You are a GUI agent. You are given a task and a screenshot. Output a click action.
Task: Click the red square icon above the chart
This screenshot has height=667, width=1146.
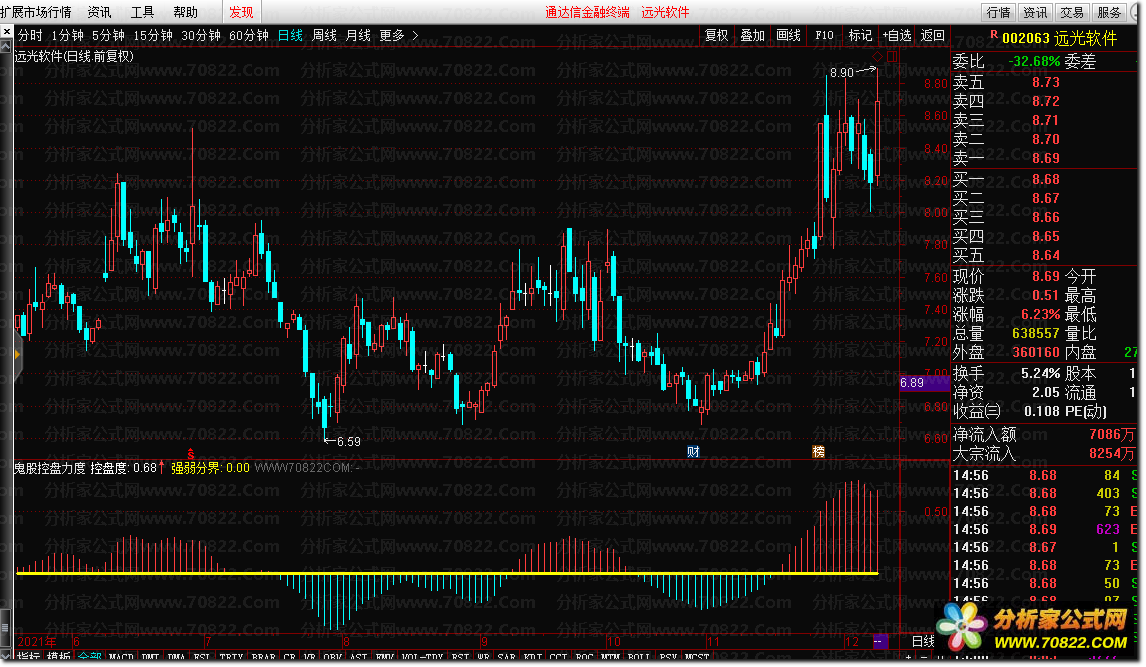point(892,56)
